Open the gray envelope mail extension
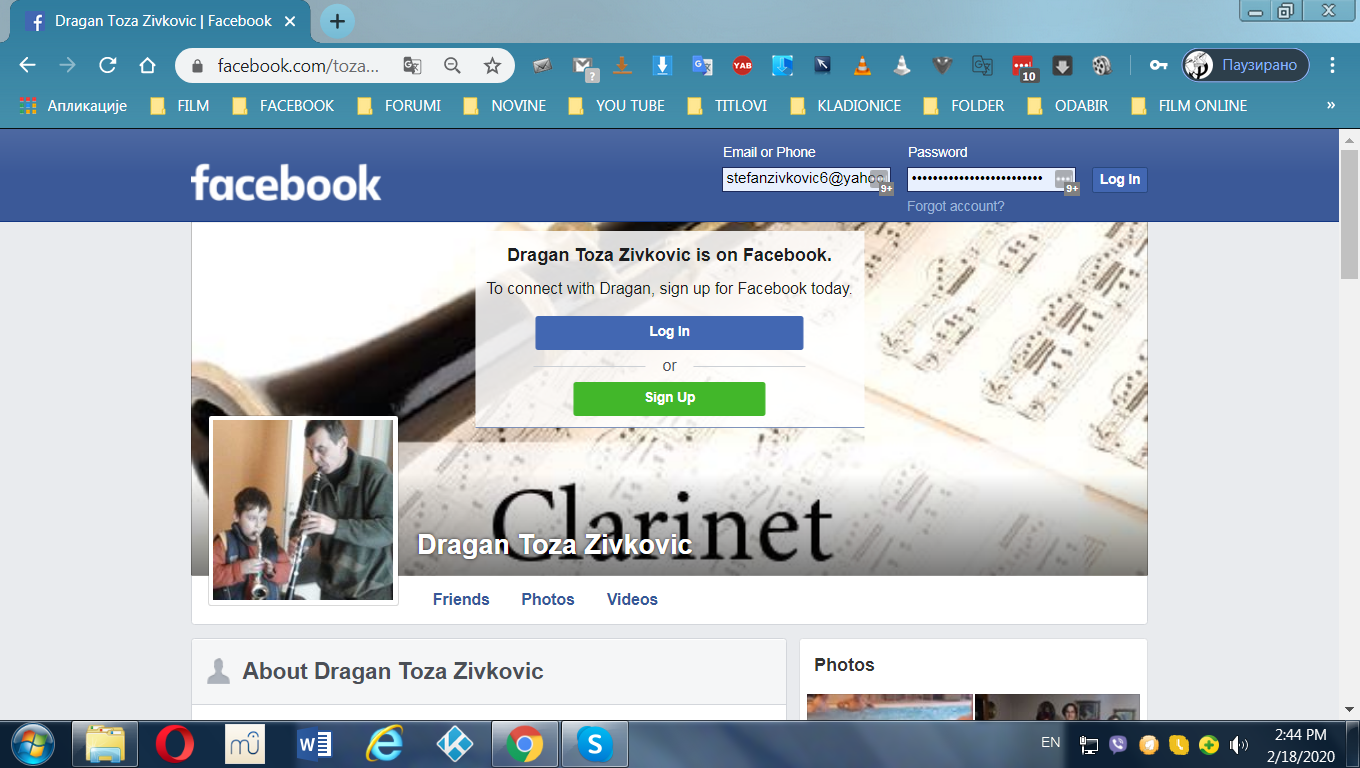The width and height of the screenshot is (1360, 768). (x=542, y=66)
